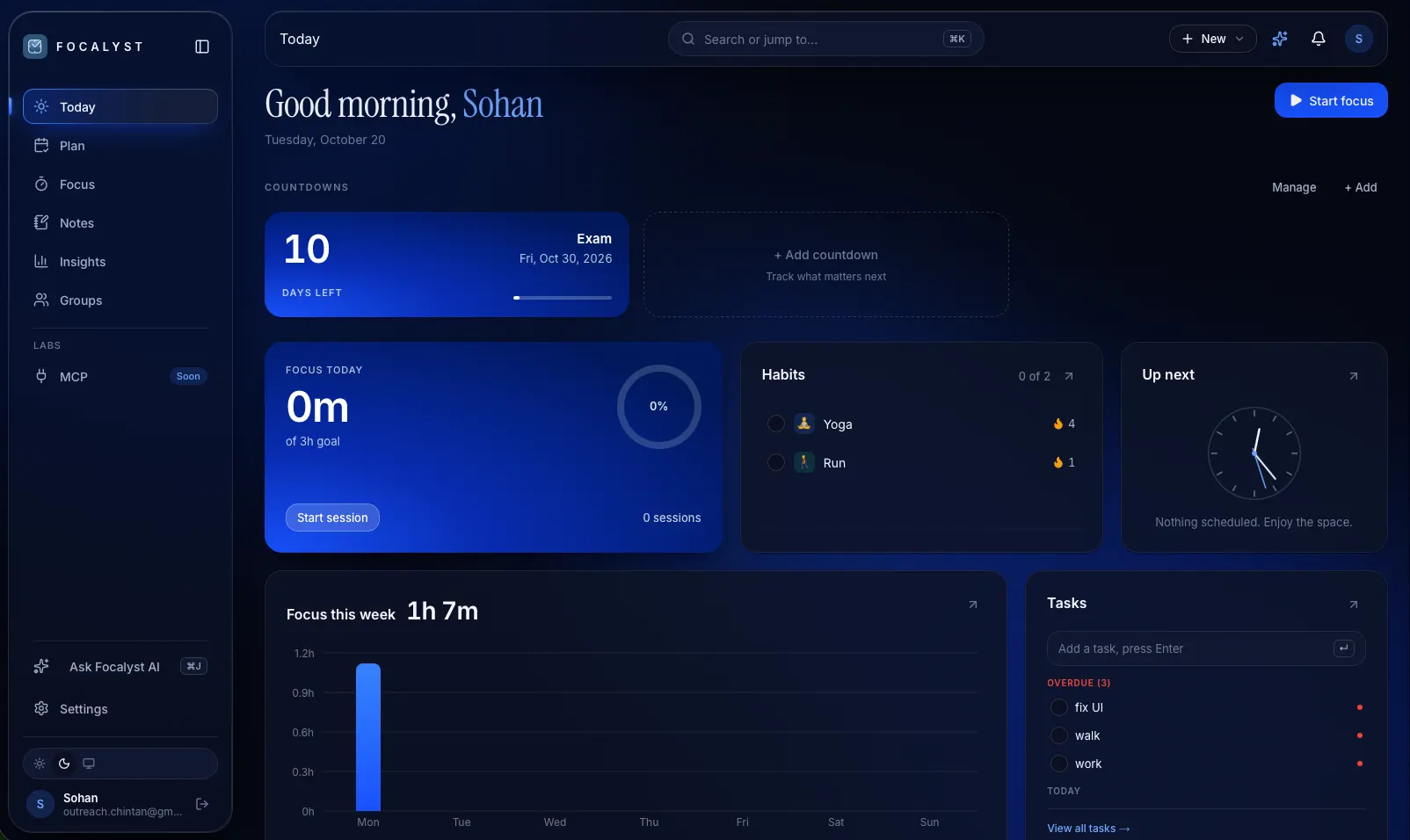Click the Insights bar chart icon
1410x840 pixels.
(x=41, y=261)
